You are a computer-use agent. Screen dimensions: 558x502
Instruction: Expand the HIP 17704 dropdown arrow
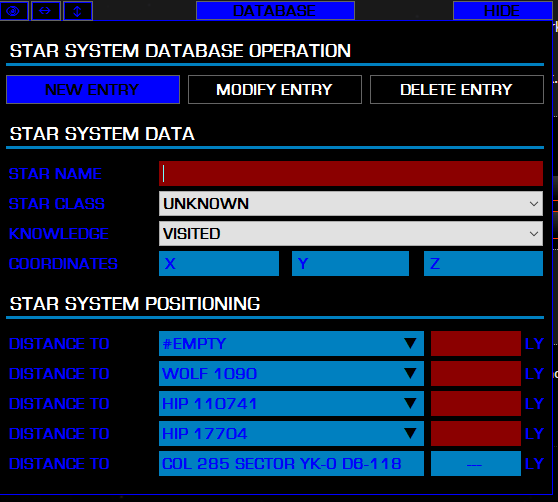pos(410,434)
